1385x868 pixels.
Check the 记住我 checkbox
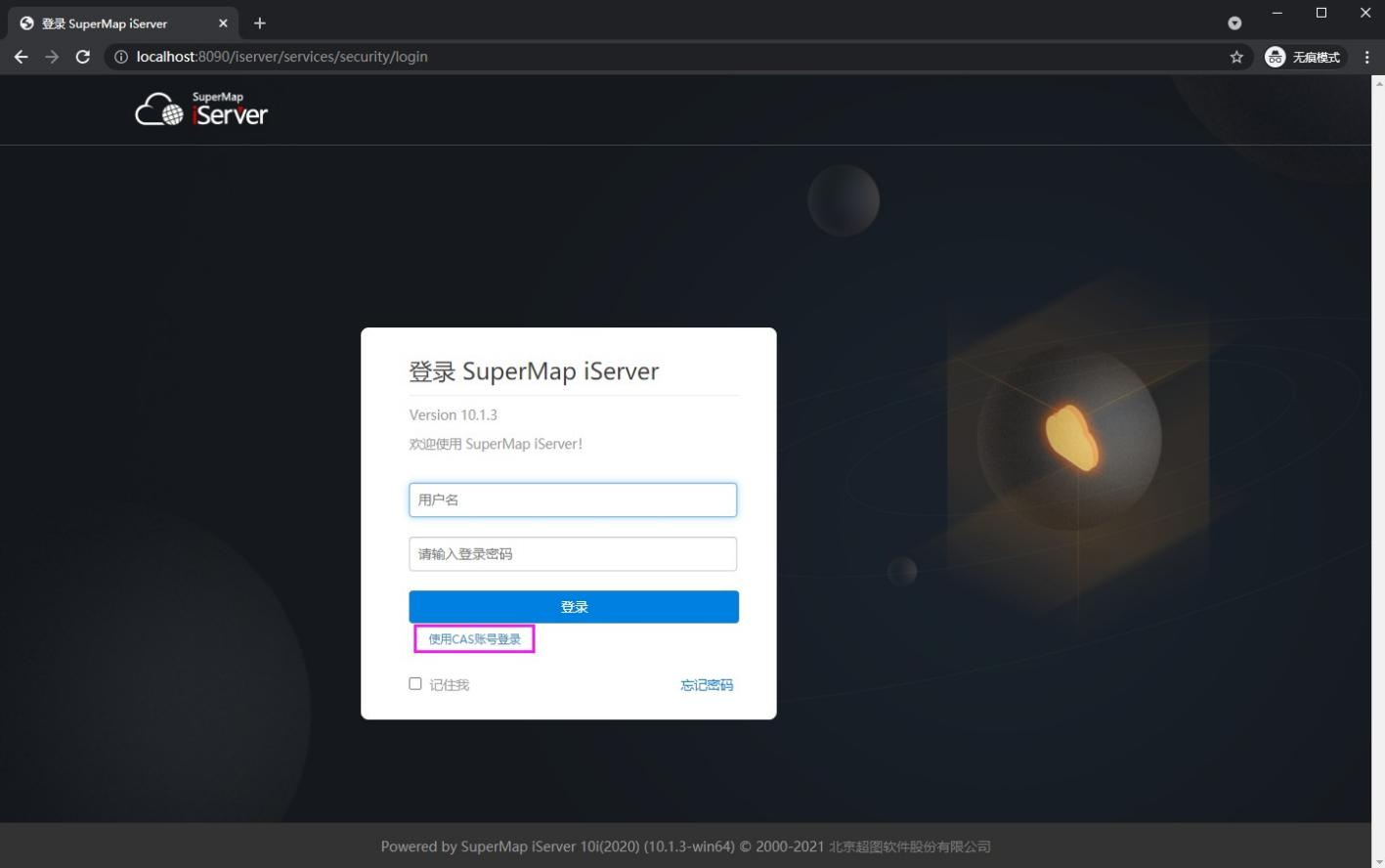coord(415,684)
